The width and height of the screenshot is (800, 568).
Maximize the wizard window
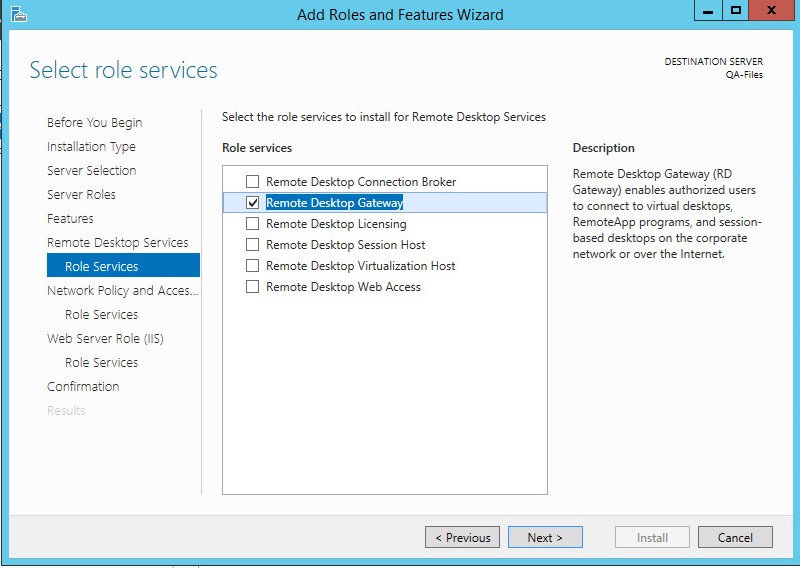[736, 11]
